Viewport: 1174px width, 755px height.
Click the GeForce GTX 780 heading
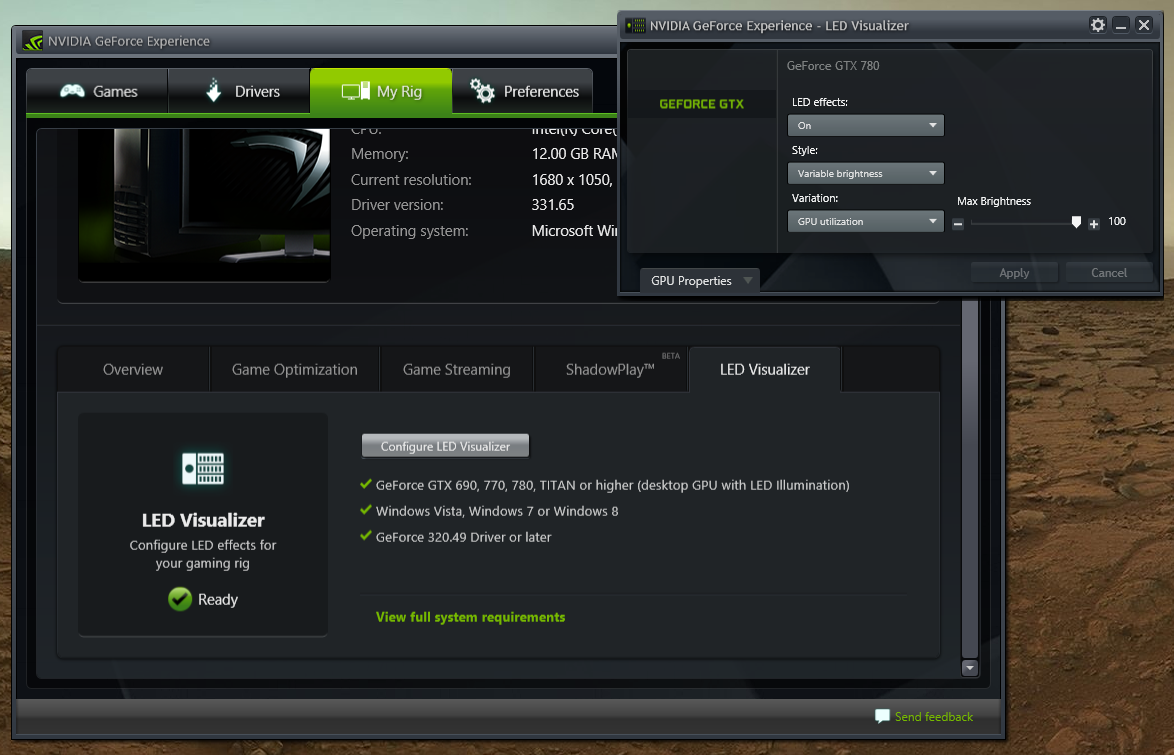pyautogui.click(x=833, y=66)
